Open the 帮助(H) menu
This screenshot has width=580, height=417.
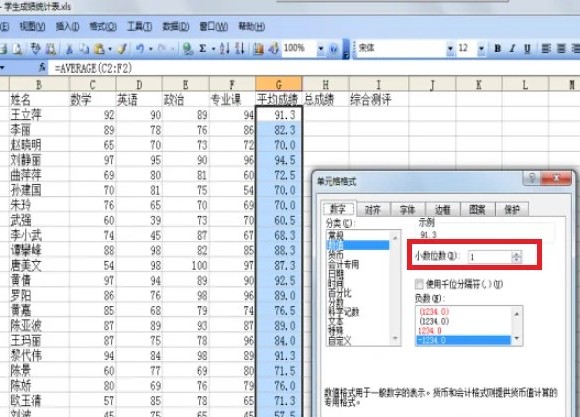(252, 27)
